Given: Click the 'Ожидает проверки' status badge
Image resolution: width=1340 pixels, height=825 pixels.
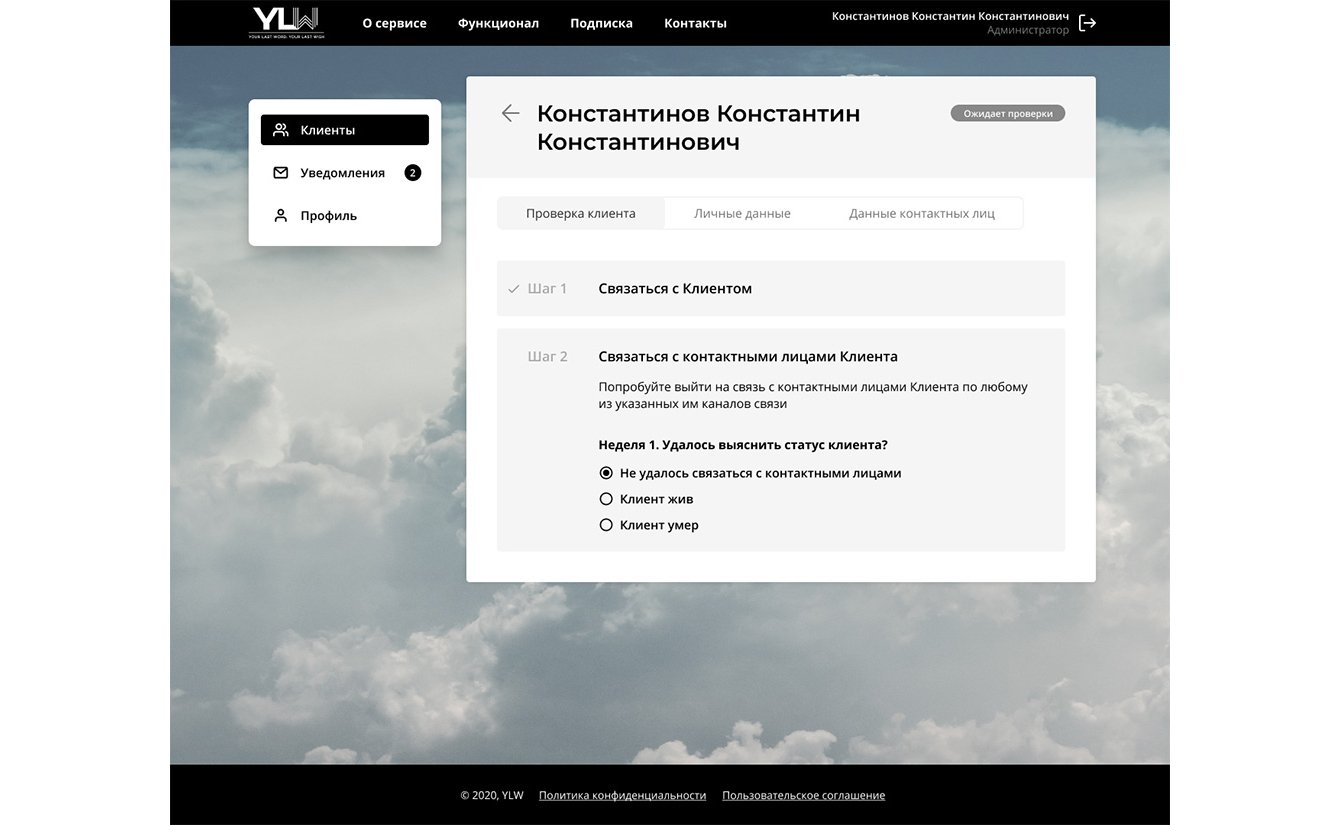Looking at the screenshot, I should tap(1008, 114).
